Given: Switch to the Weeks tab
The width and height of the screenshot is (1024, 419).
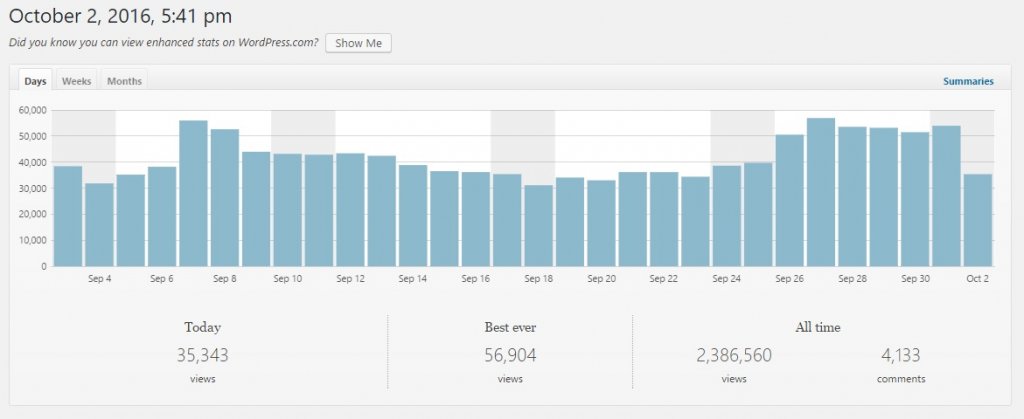Looking at the screenshot, I should (76, 81).
